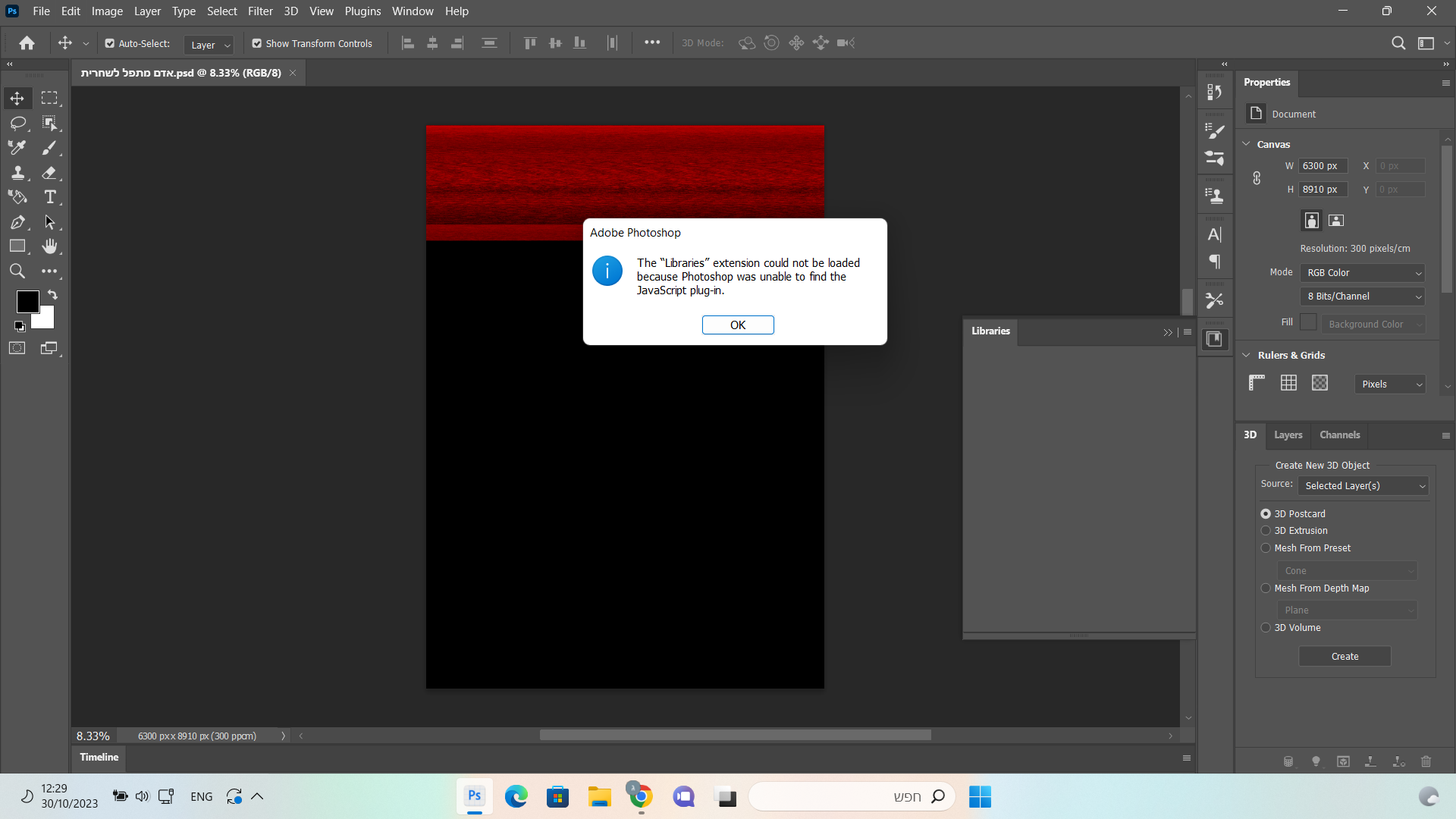Click the Create 3D object button

pyautogui.click(x=1345, y=657)
